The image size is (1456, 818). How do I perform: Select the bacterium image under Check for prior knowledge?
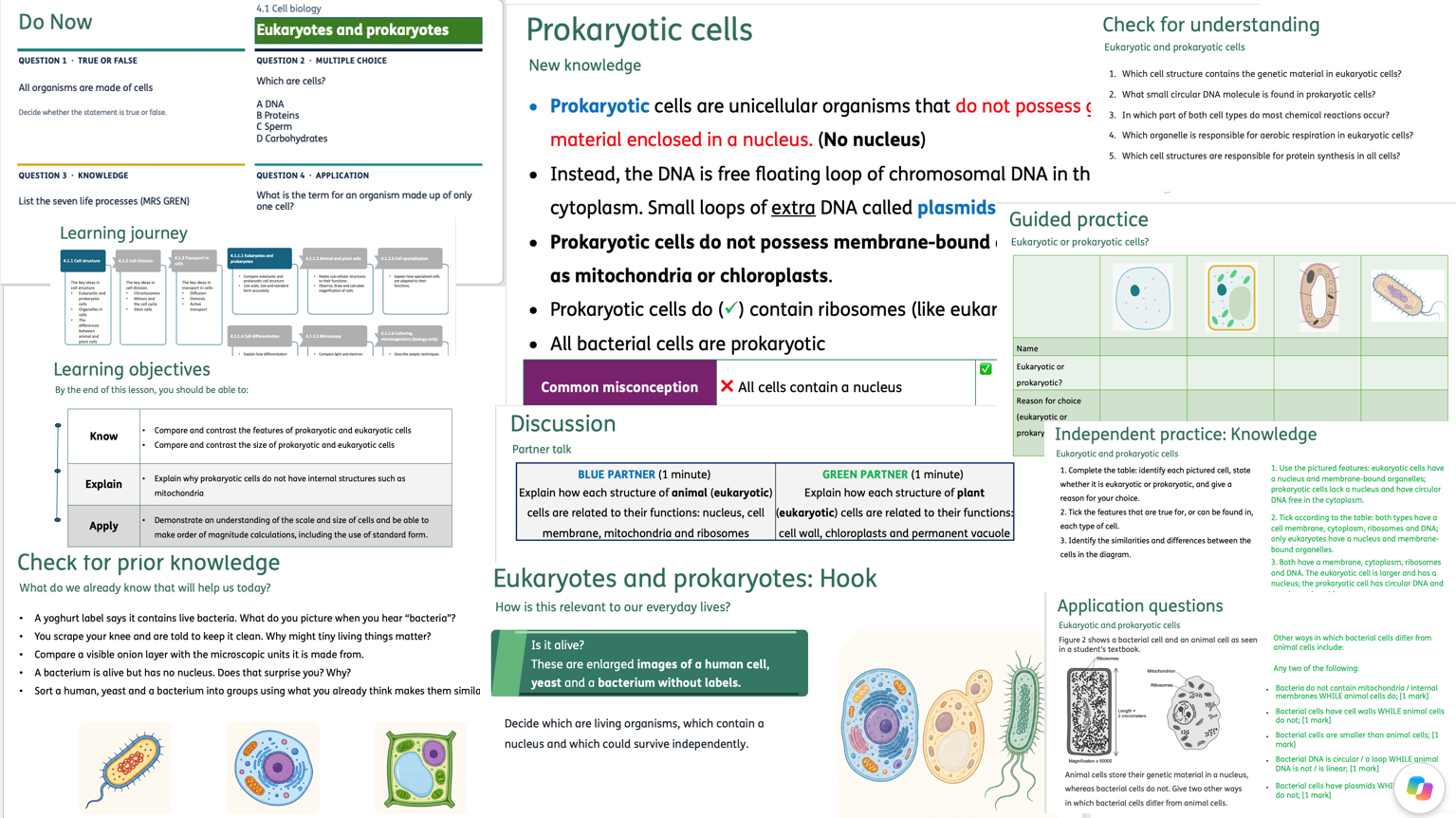tap(126, 767)
